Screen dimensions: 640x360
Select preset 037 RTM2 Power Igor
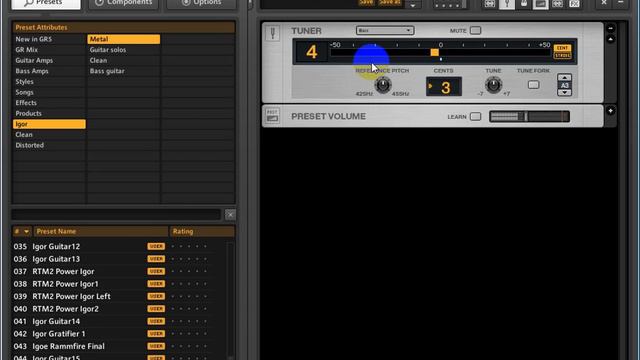tap(120, 271)
